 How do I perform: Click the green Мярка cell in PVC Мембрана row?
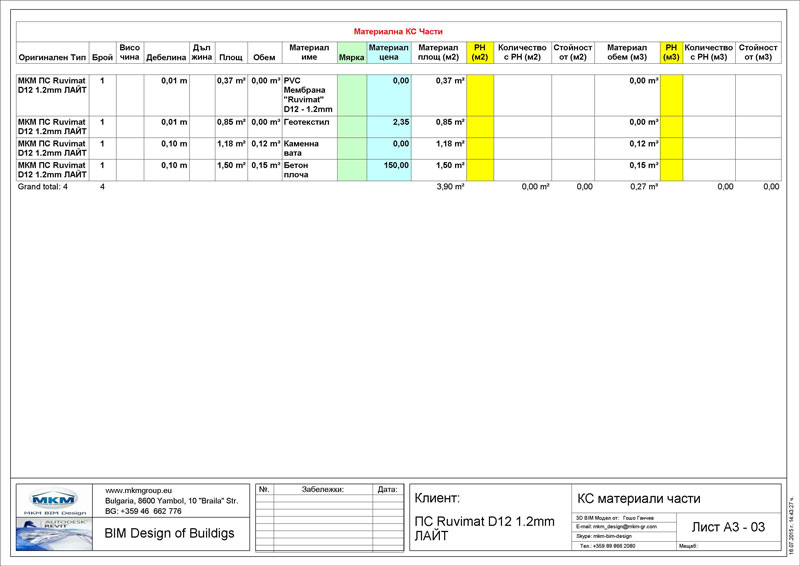click(x=352, y=95)
